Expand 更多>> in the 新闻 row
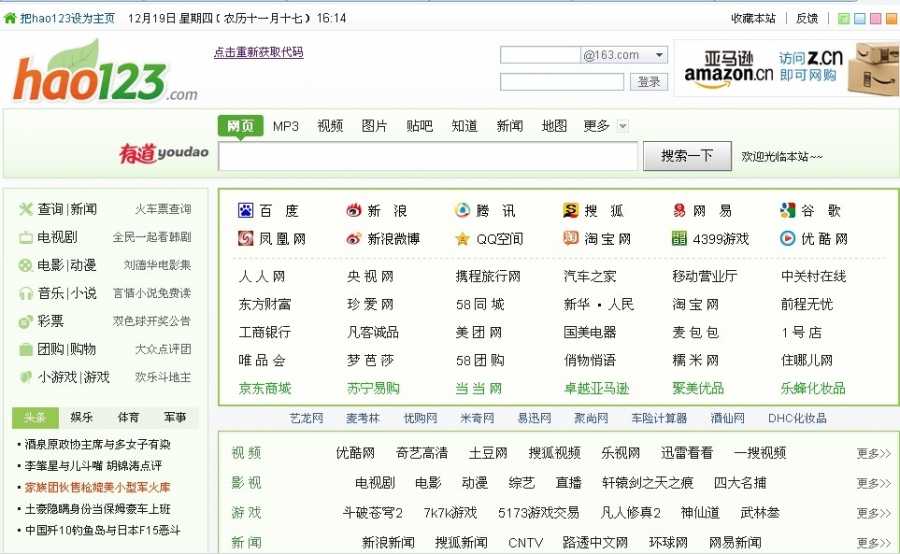Image resolution: width=900 pixels, height=554 pixels. coord(874,543)
